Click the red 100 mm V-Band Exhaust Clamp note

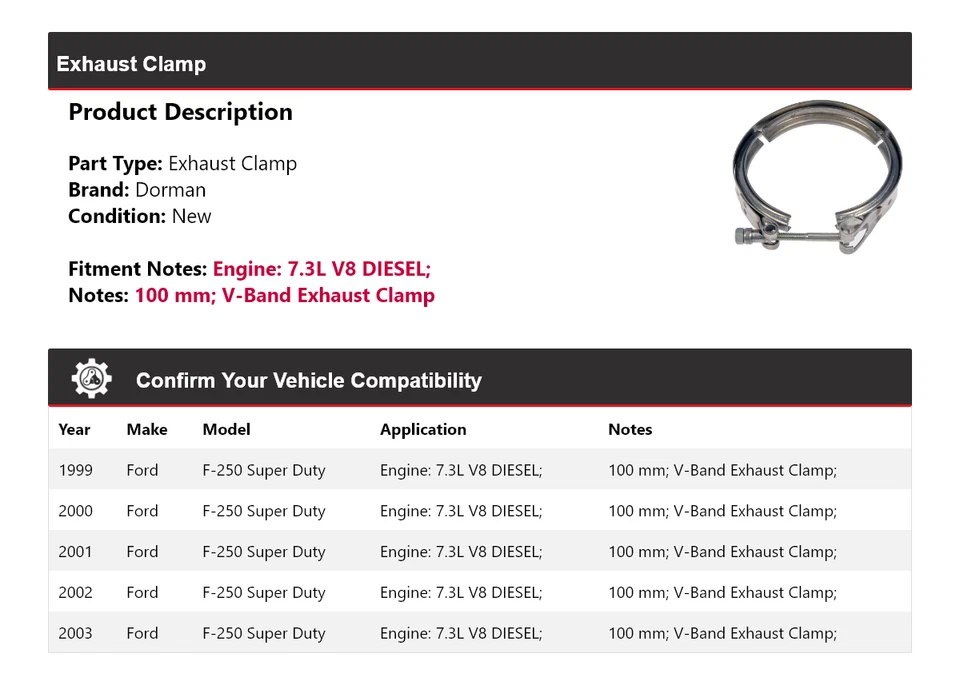click(284, 295)
